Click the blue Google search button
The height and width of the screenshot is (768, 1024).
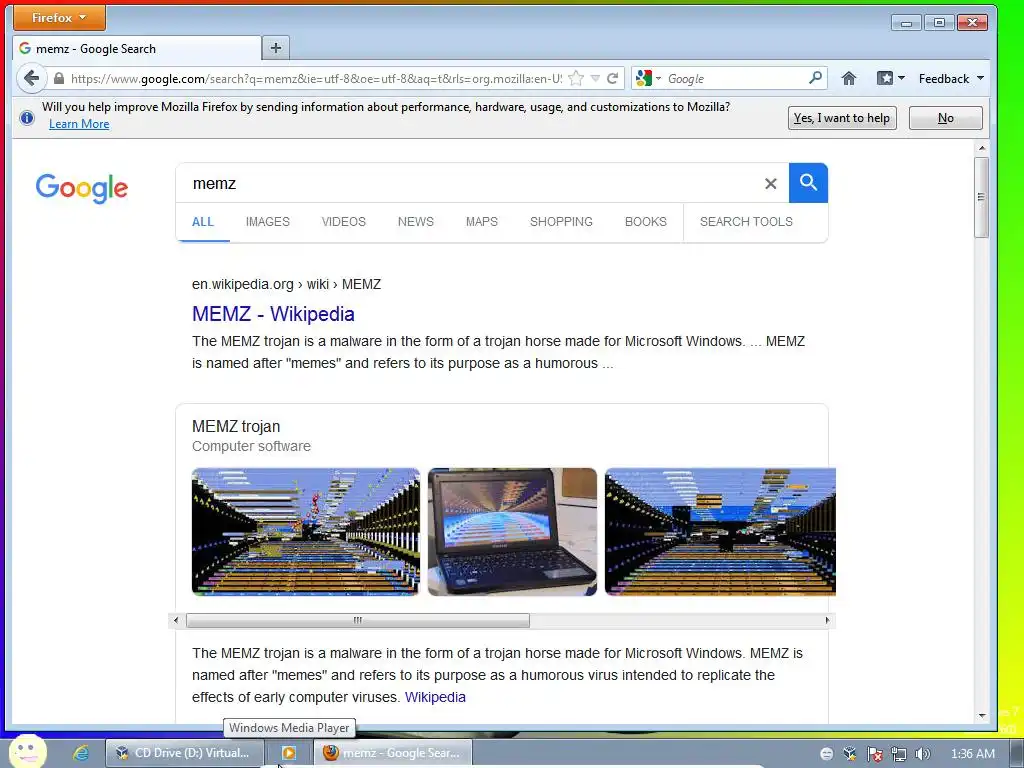coord(808,183)
